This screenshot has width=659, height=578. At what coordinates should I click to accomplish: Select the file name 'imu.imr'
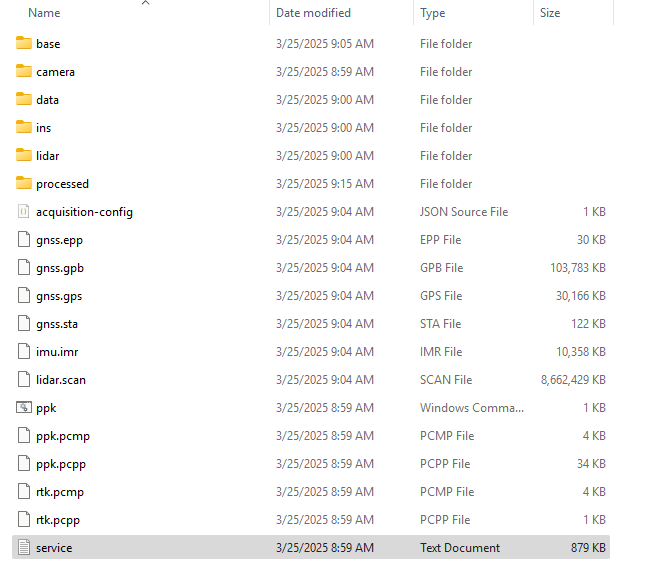[57, 352]
